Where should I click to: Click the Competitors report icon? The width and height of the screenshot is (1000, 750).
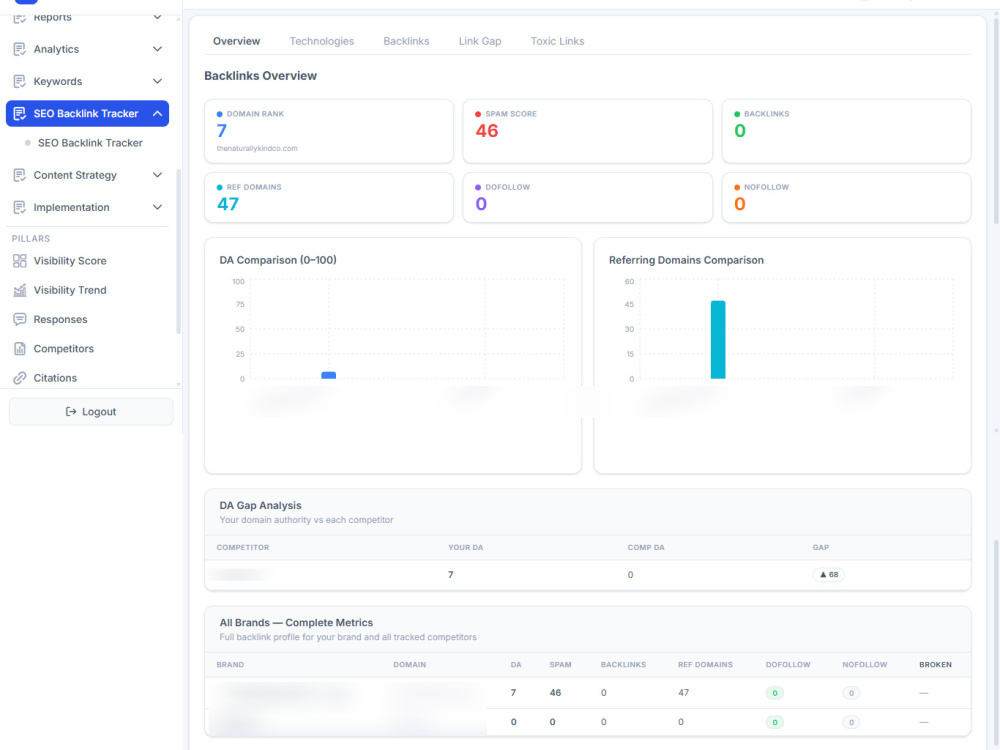tap(20, 349)
